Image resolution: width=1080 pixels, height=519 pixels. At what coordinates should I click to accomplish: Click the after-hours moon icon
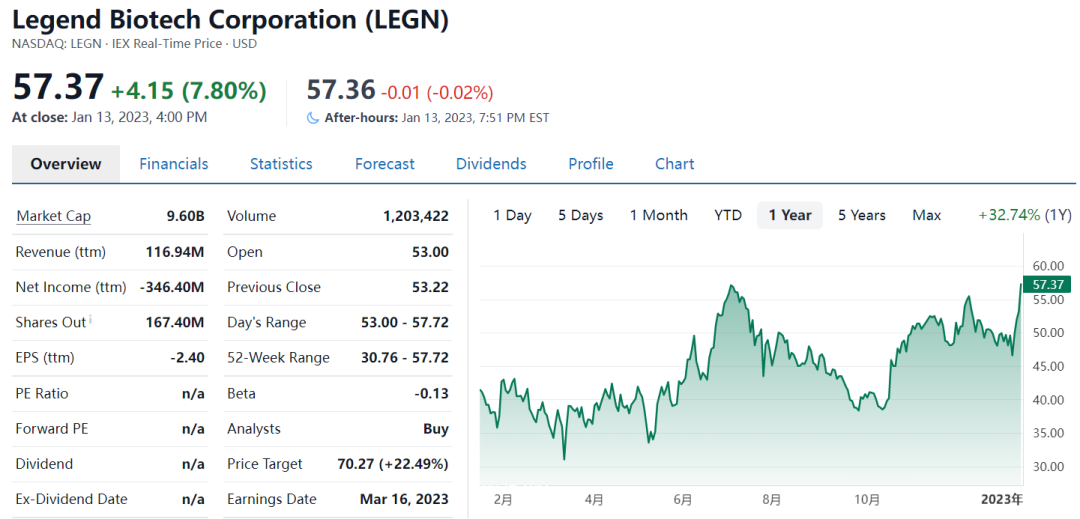pos(313,118)
